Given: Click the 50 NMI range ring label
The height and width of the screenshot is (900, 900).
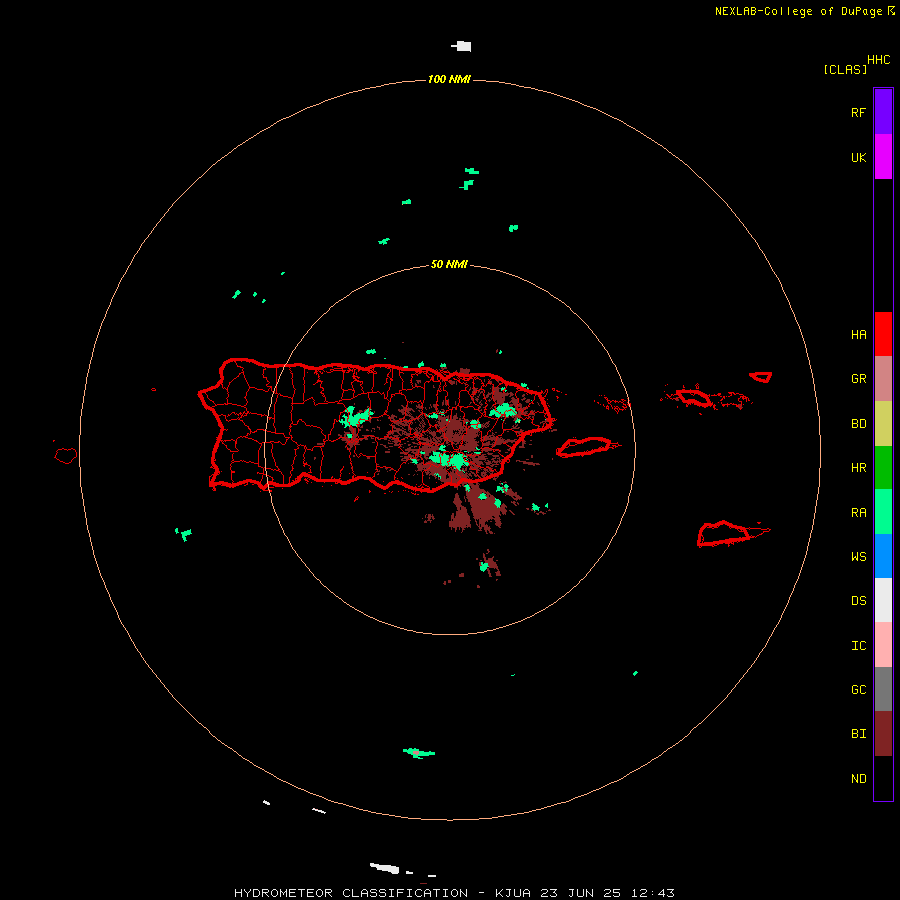Looking at the screenshot, I should tap(449, 265).
